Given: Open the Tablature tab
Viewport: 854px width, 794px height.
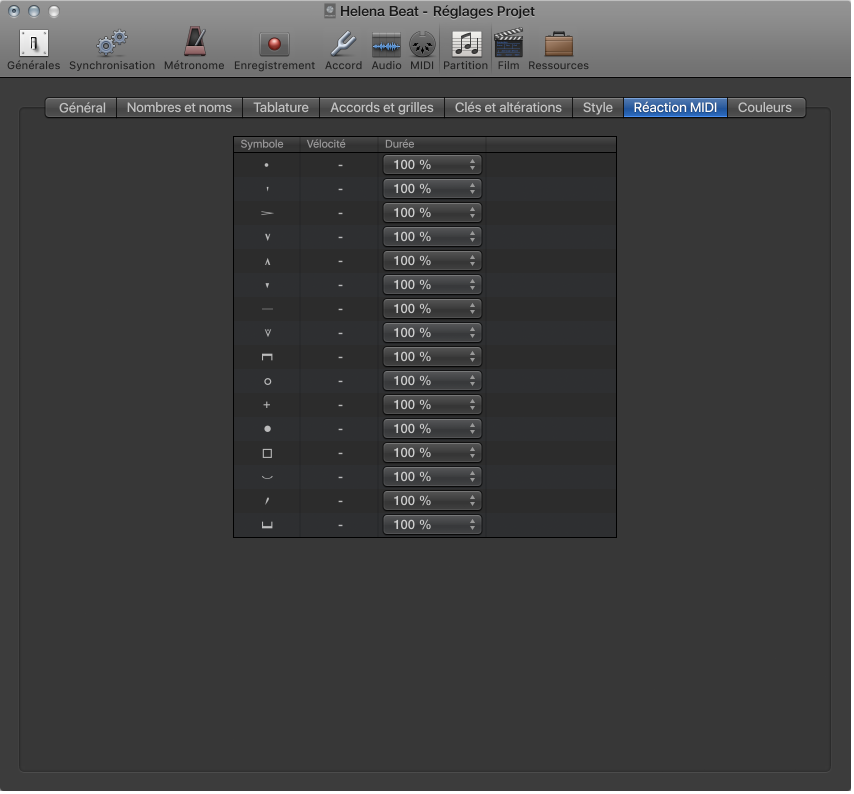Looking at the screenshot, I should coord(281,108).
